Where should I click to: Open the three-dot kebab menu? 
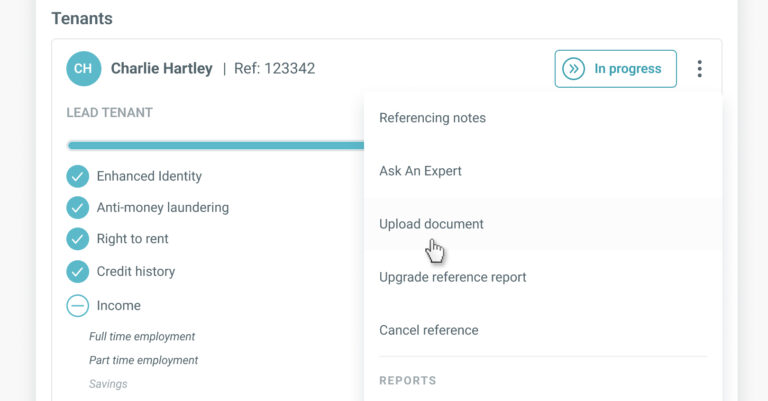699,69
